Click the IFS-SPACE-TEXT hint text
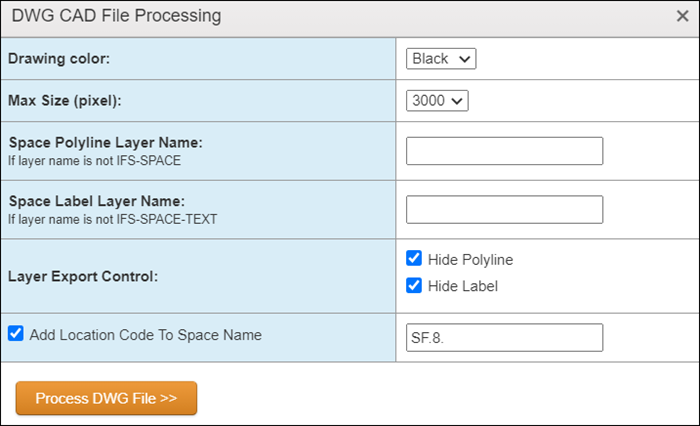 point(167,219)
